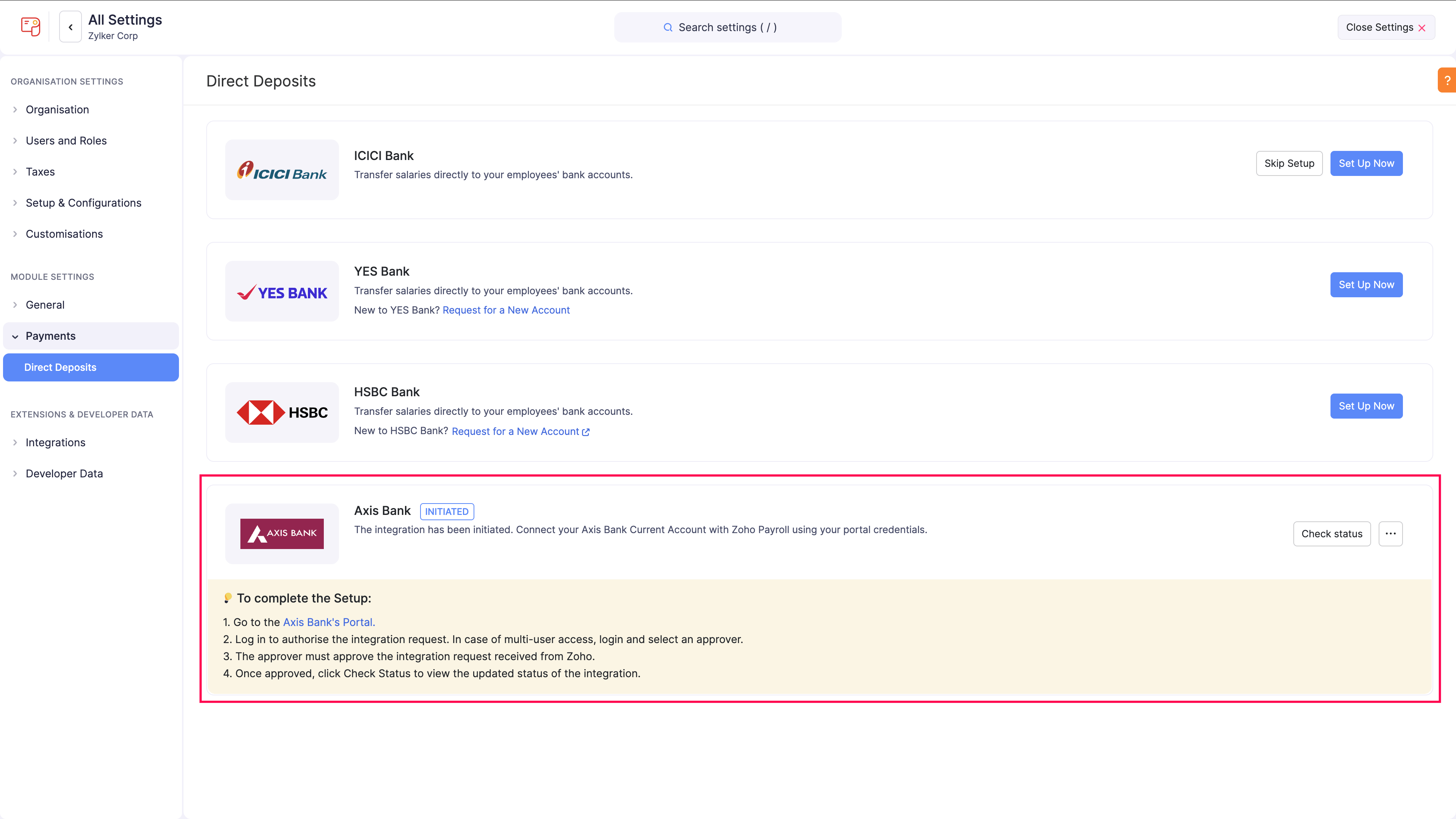Click the YES Bank logo thumbnail
The width and height of the screenshot is (1456, 819).
(x=282, y=291)
